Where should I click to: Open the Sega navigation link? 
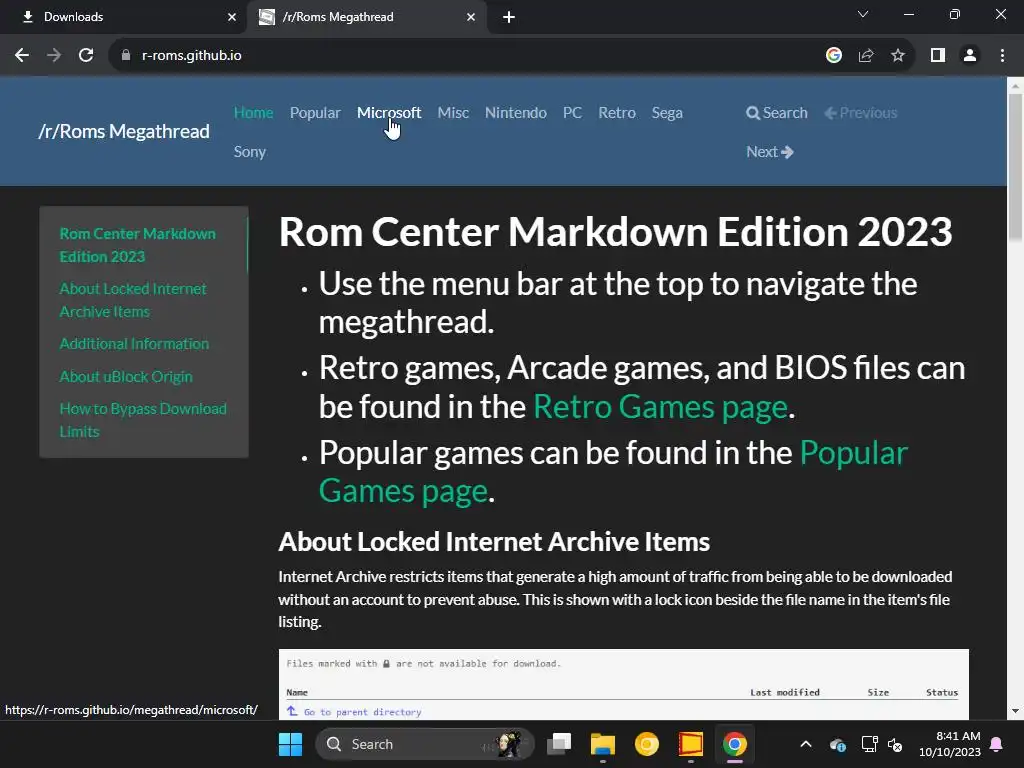tap(667, 112)
